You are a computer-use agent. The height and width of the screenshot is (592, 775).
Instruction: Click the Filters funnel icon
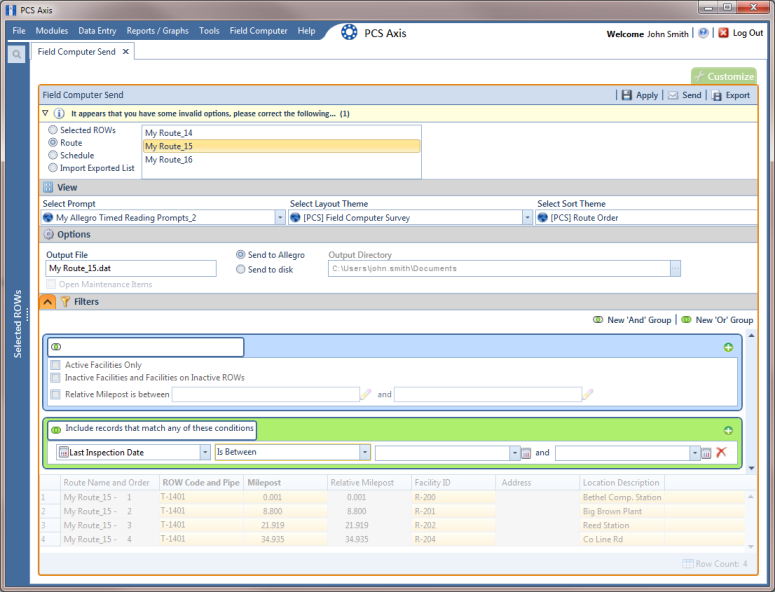coord(65,301)
